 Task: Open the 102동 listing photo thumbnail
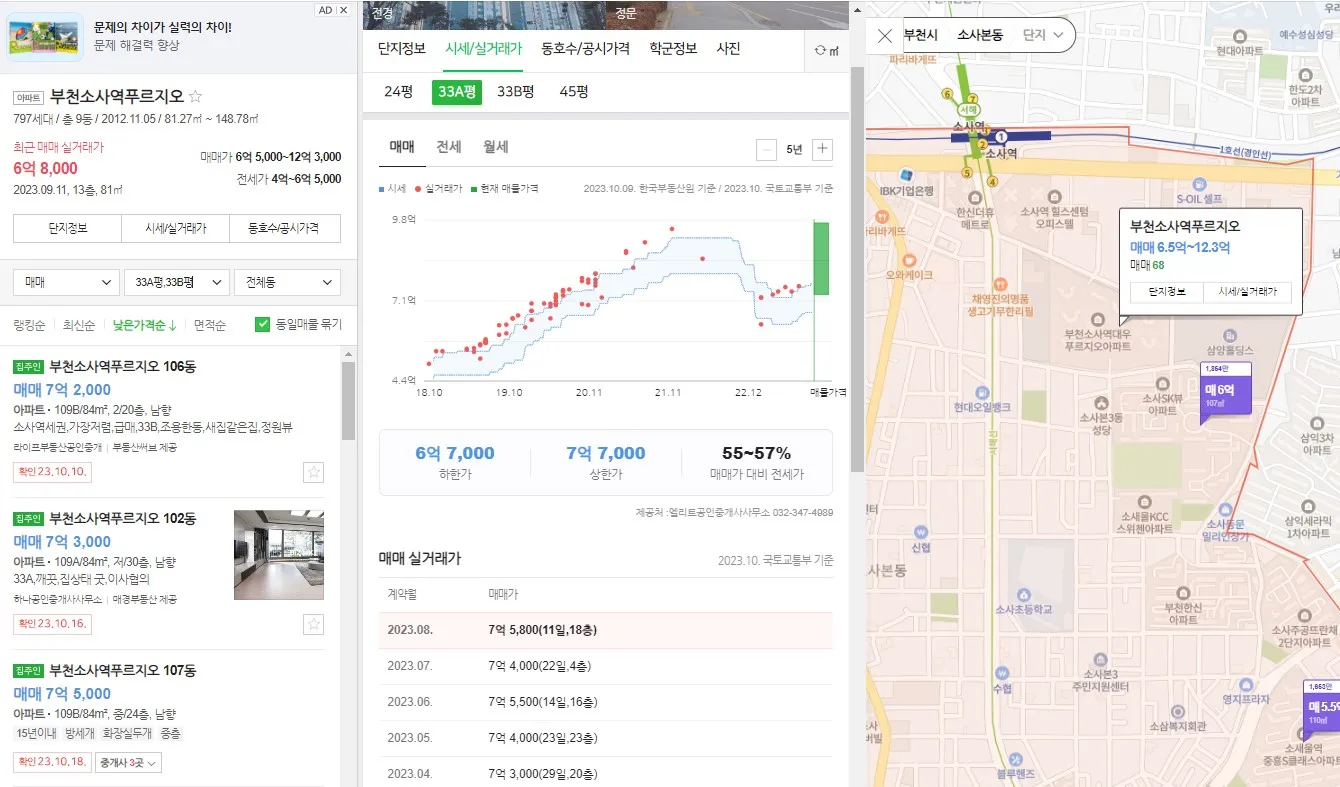tap(279, 555)
